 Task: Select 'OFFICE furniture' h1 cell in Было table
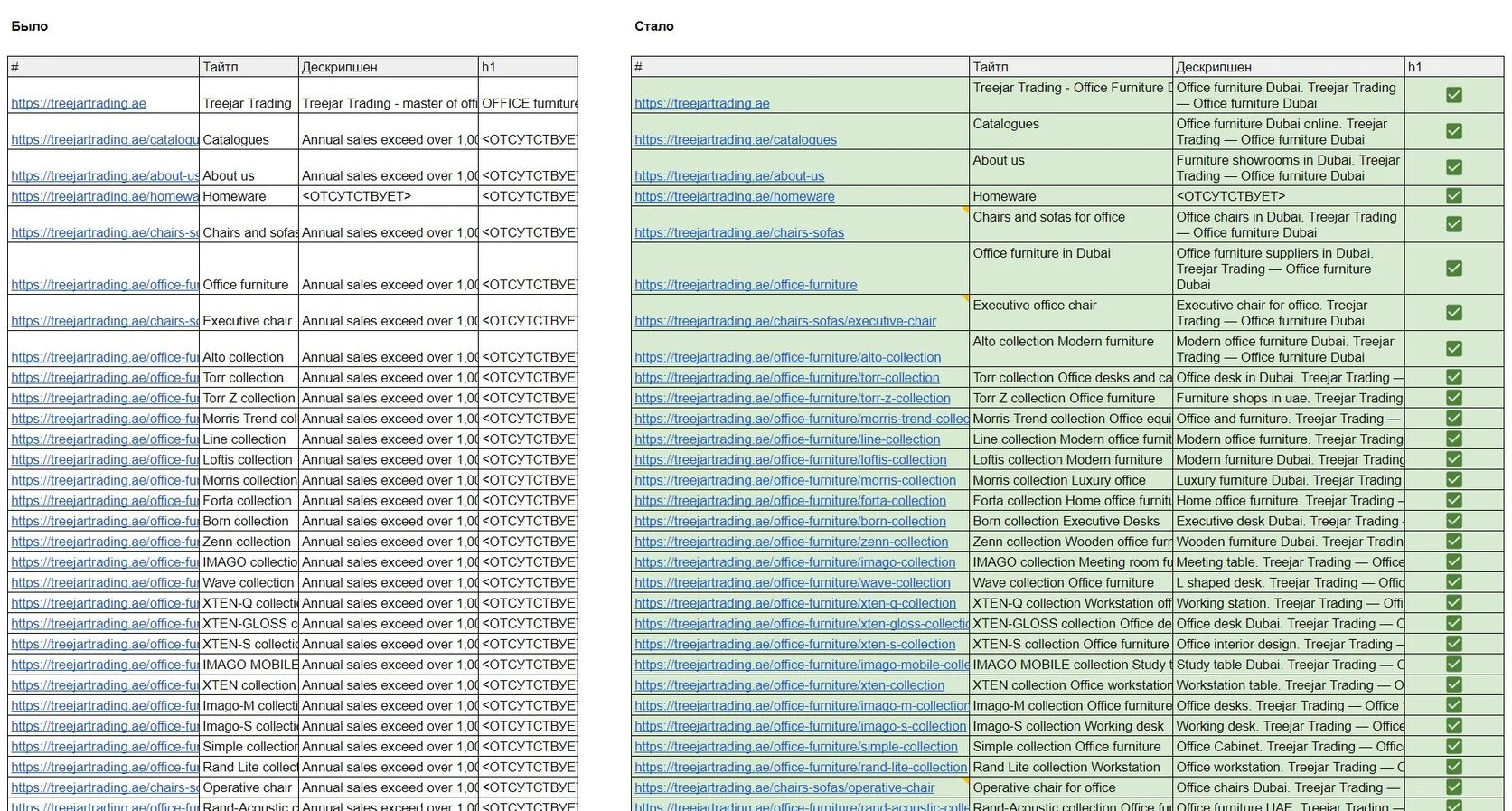(x=528, y=95)
